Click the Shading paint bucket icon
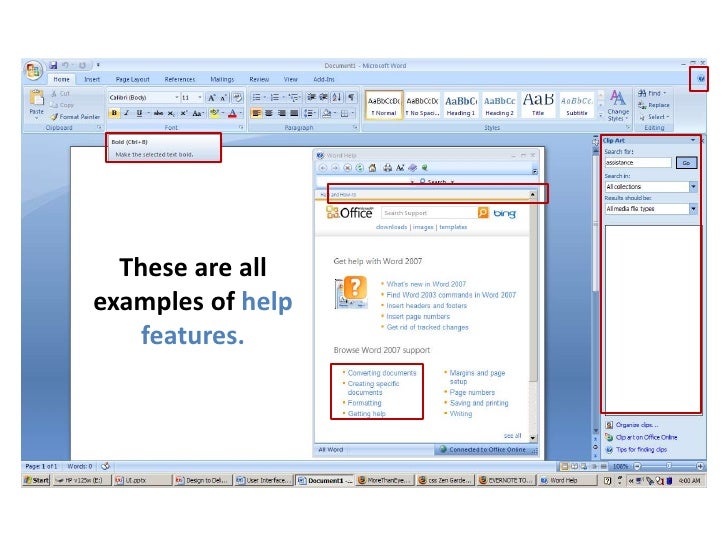The height and width of the screenshot is (546, 728). click(x=326, y=113)
